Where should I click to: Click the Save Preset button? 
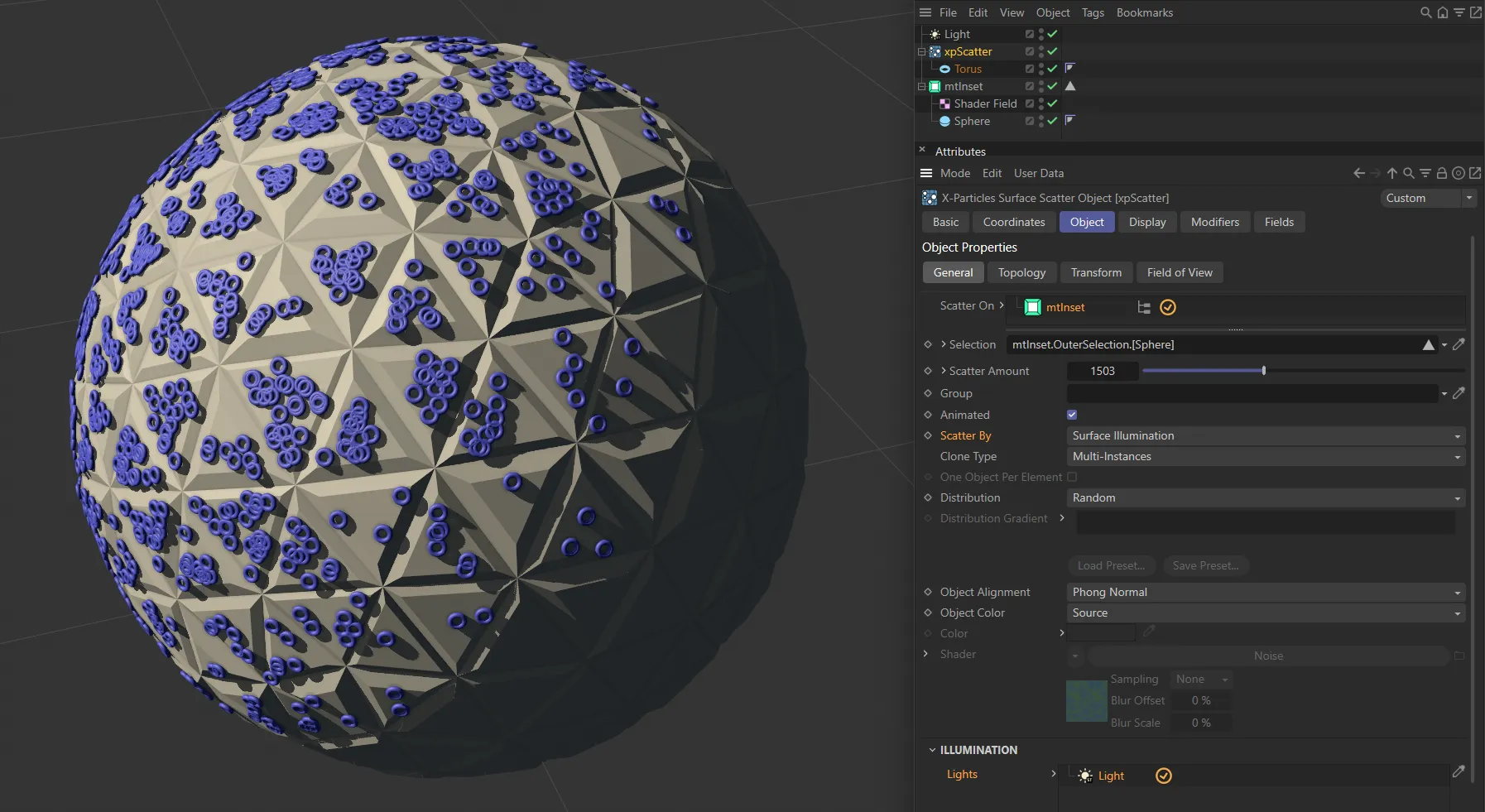coord(1205,565)
